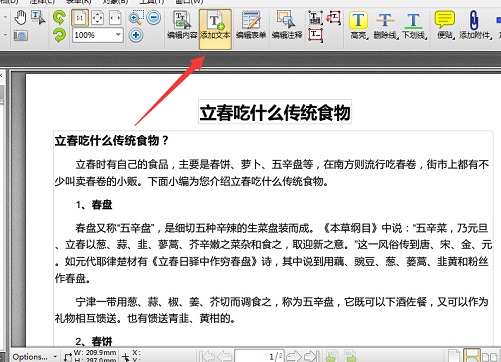501x362 pixels.
Task: Fit the whole page in window
Action: tap(97, 18)
